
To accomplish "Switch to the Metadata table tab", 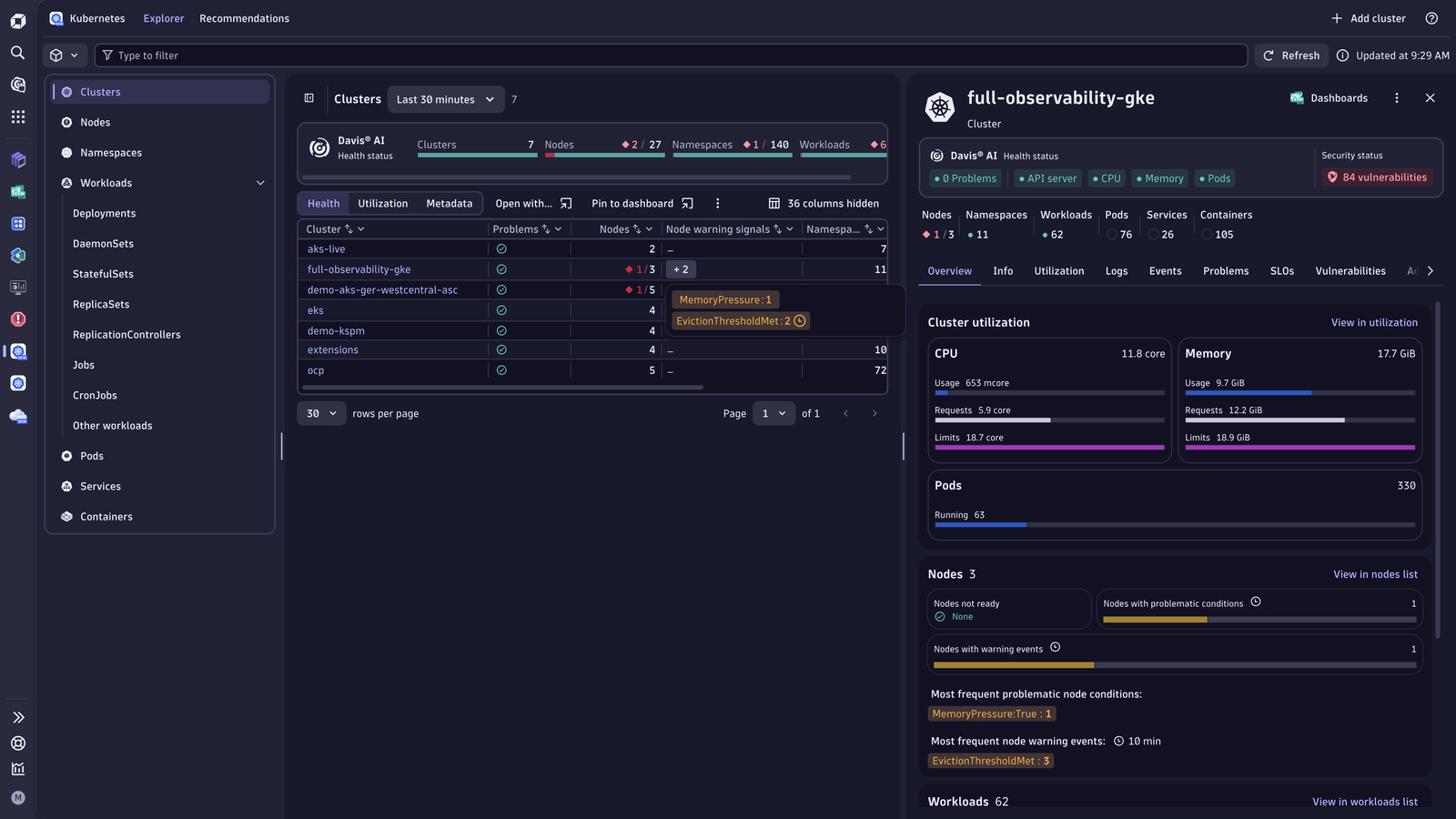I will coord(450,204).
